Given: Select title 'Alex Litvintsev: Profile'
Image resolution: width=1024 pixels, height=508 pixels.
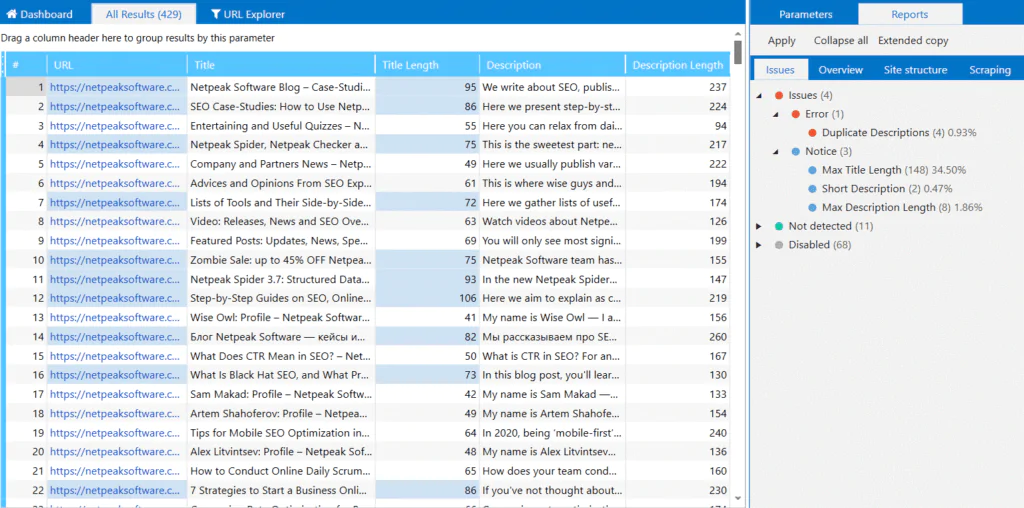Looking at the screenshot, I should coord(281,452).
